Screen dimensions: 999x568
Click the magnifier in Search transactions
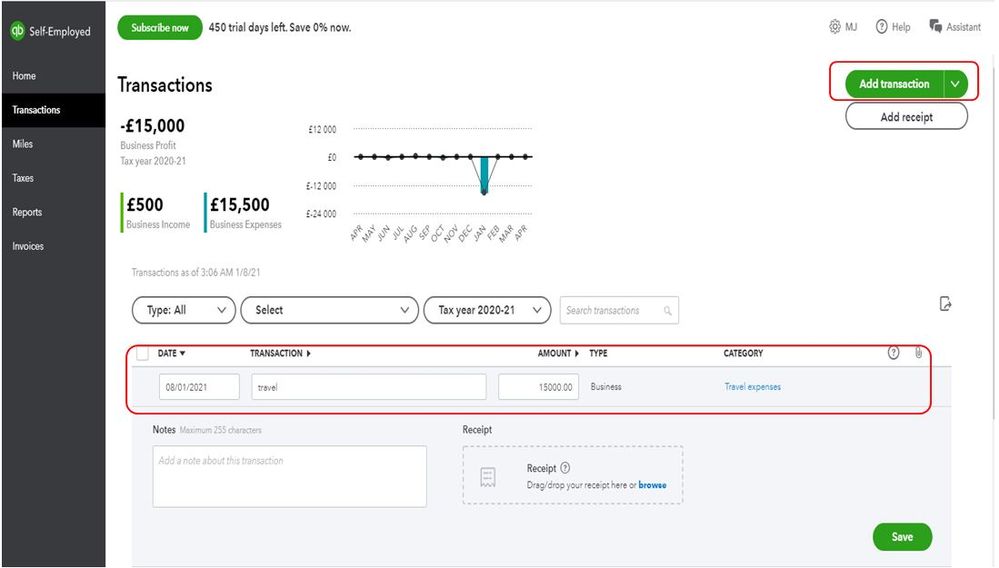pos(668,311)
